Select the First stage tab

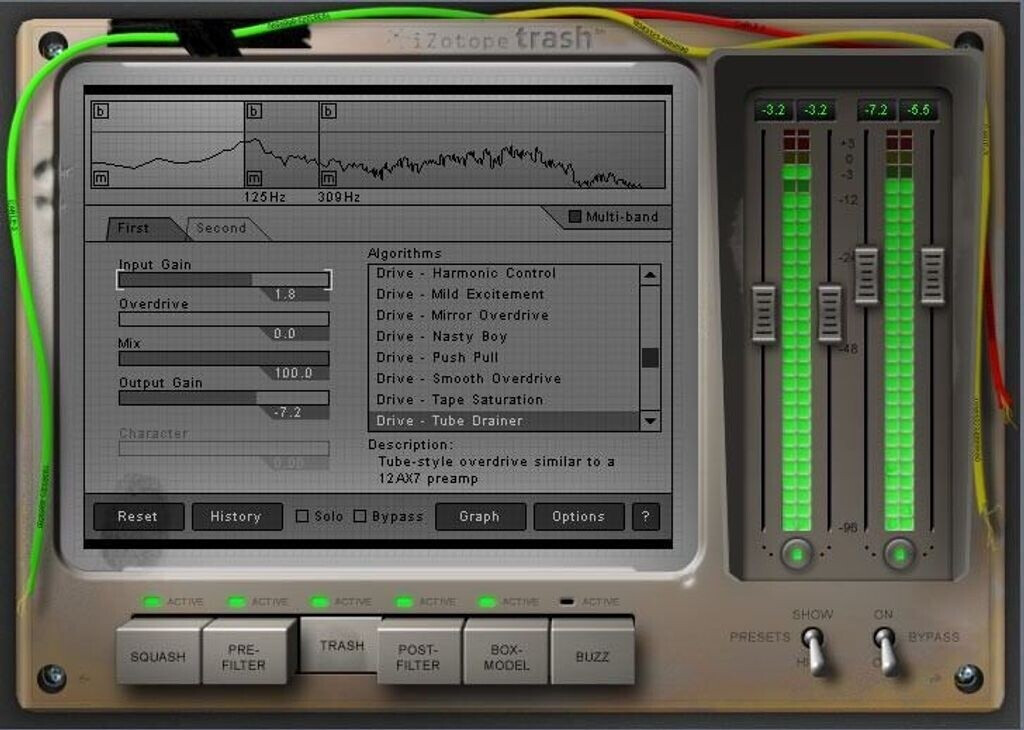click(x=134, y=228)
